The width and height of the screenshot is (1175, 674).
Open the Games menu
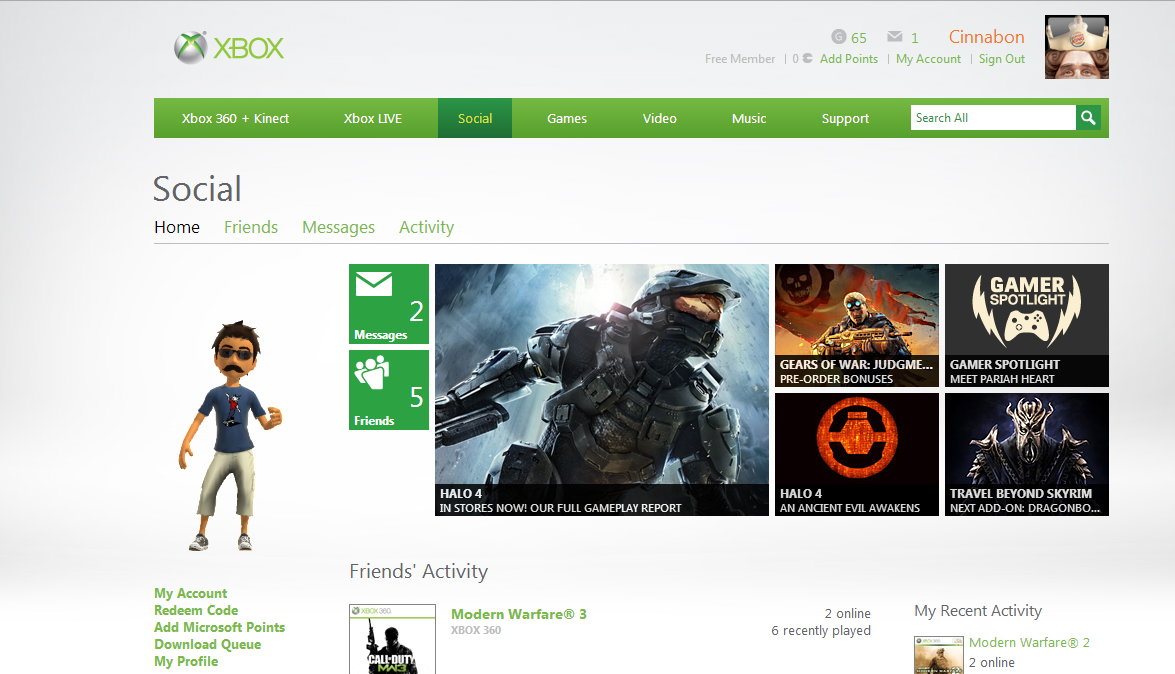click(567, 118)
